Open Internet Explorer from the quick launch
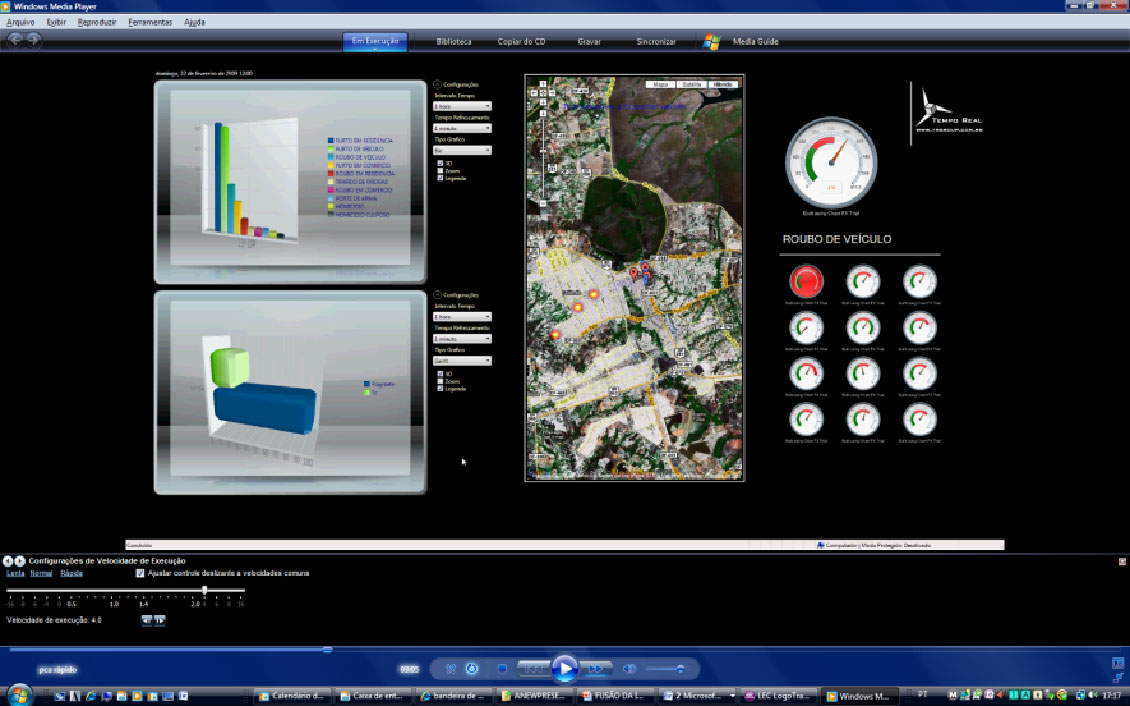 [x=91, y=696]
